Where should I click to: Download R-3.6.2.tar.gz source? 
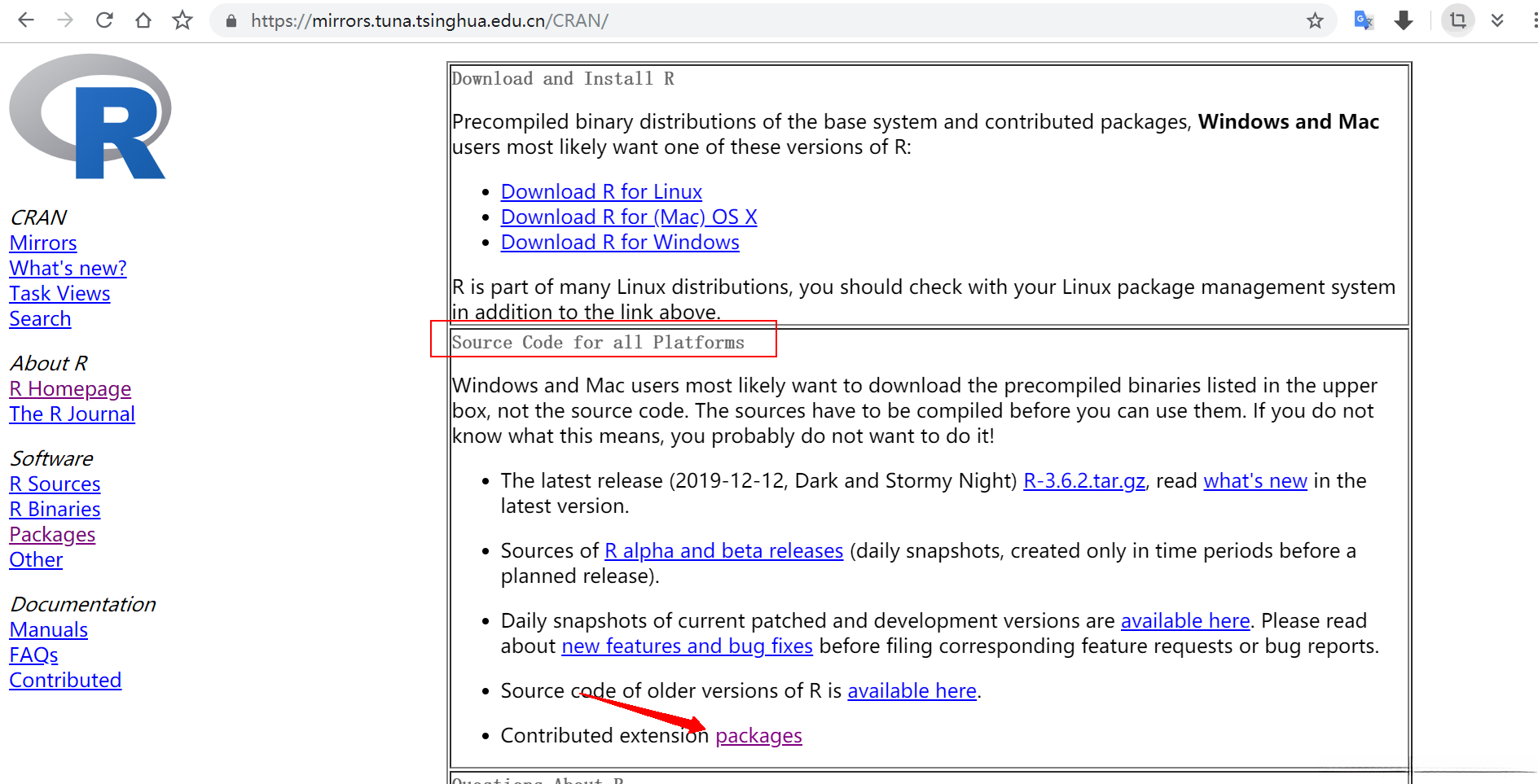coord(1084,480)
